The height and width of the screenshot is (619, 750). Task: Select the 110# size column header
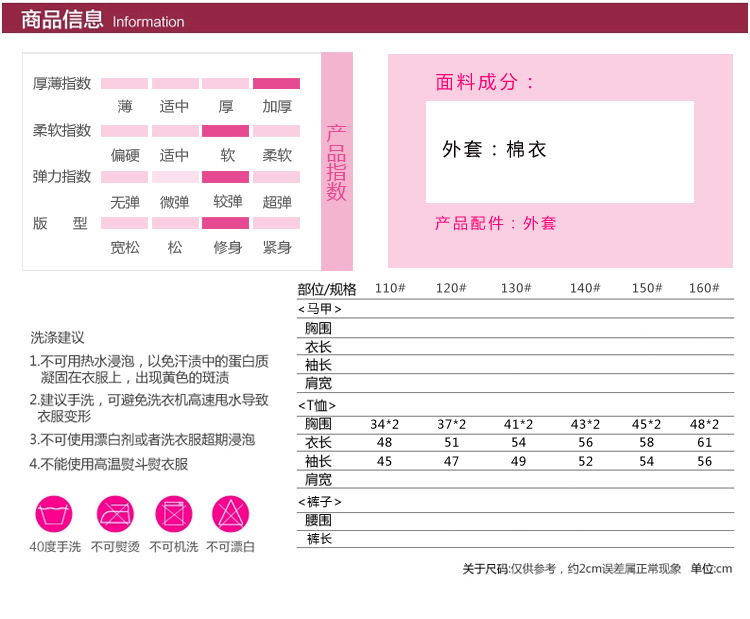[x=389, y=288]
